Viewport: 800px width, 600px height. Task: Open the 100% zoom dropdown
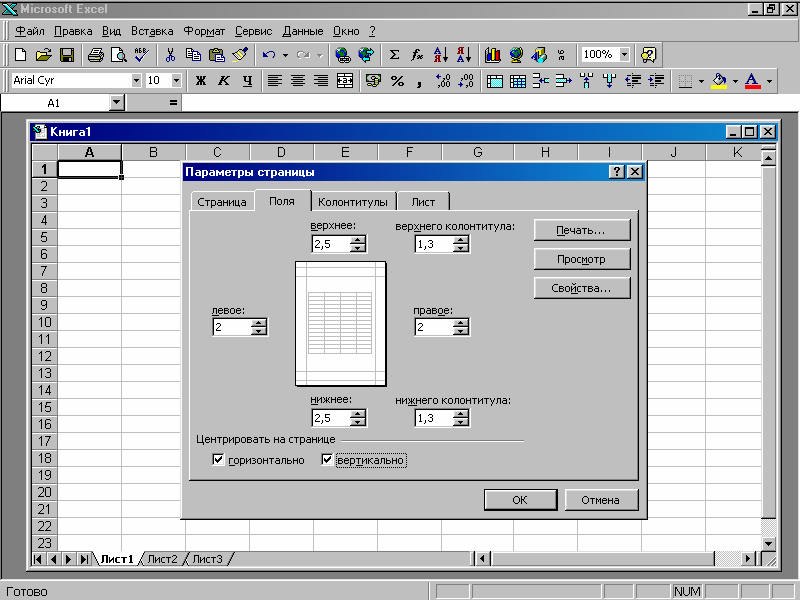click(624, 55)
